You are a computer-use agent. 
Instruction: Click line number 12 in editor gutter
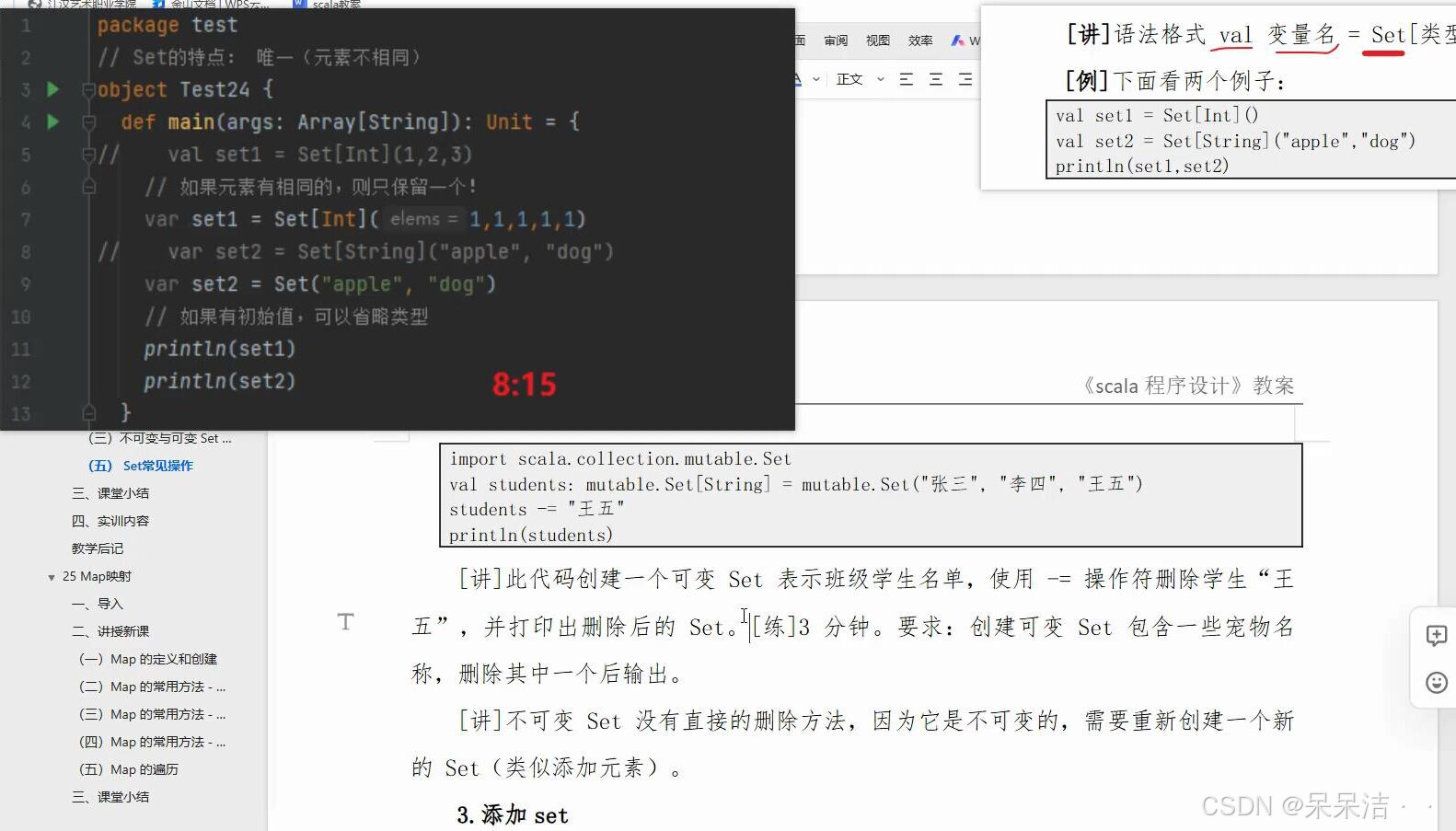(21, 381)
